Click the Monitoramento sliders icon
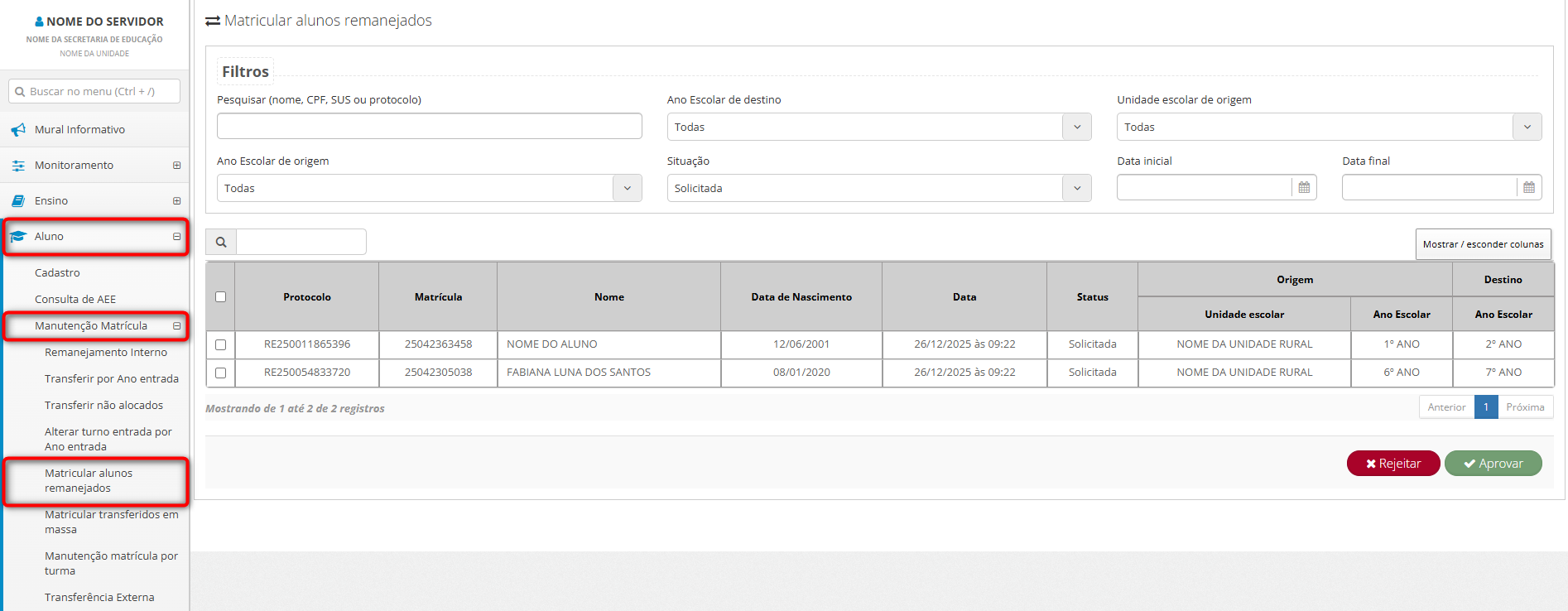Viewport: 1568px width, 611px height. click(x=18, y=166)
